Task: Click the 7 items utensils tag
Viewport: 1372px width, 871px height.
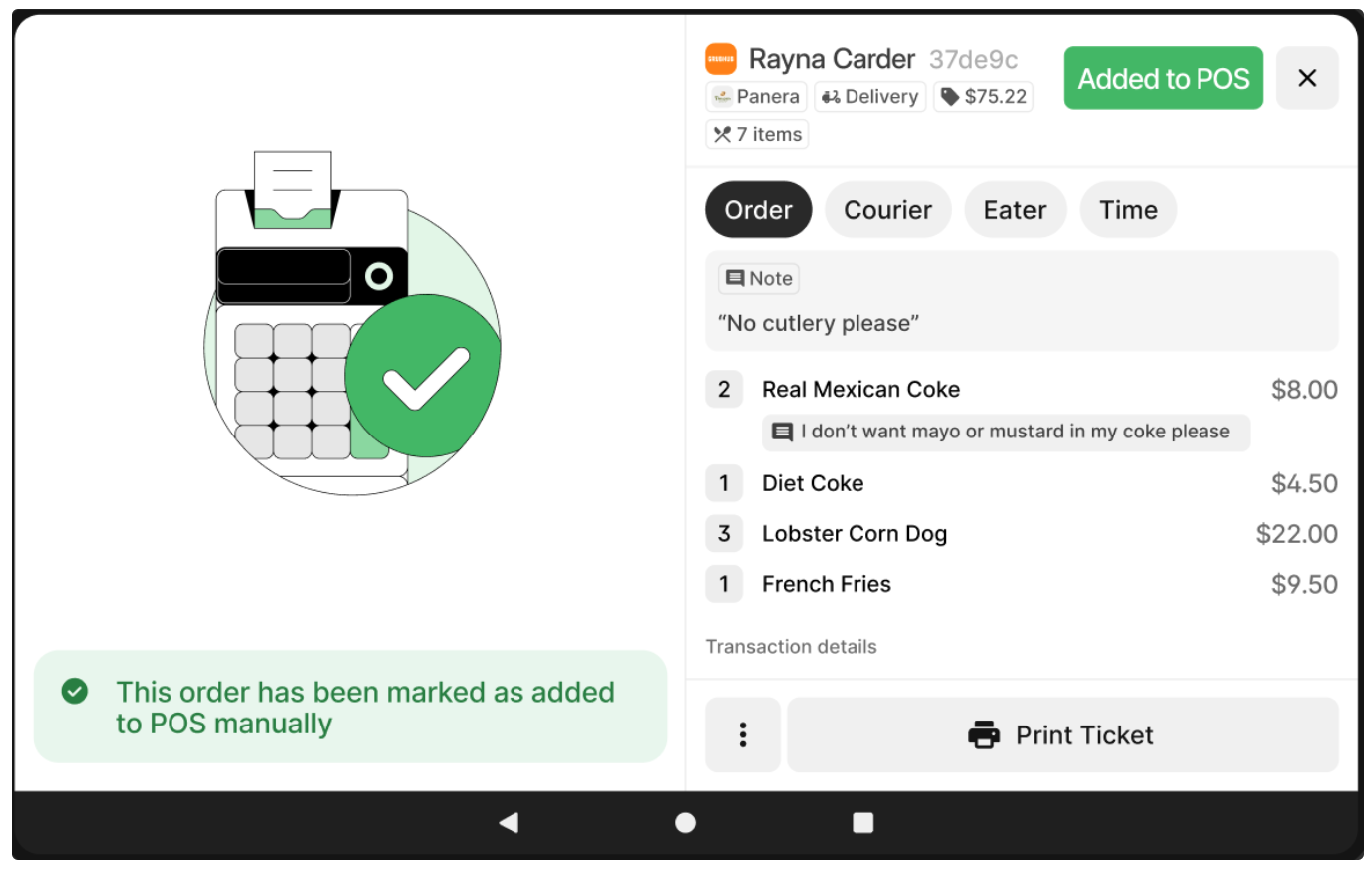Action: 757,135
